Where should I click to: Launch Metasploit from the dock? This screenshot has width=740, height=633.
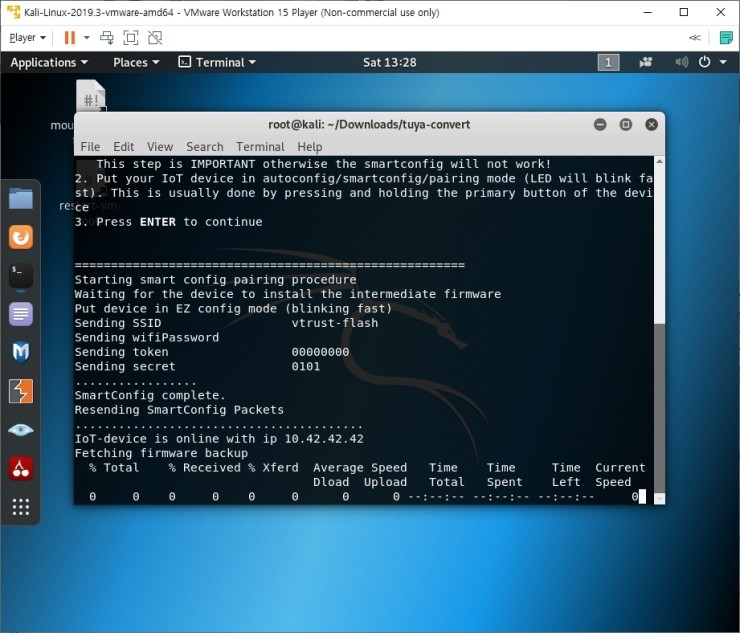tap(21, 353)
